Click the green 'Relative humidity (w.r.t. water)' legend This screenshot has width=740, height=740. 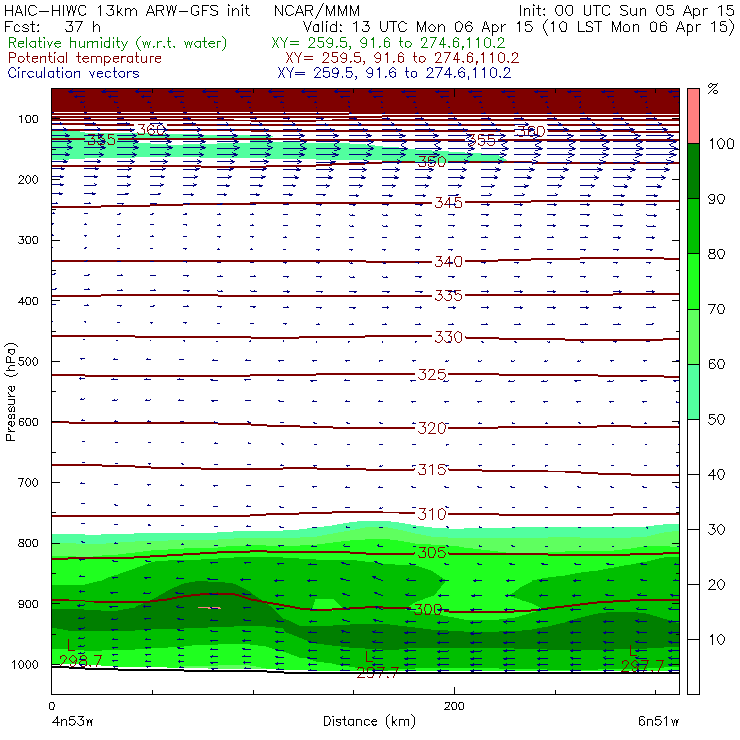click(x=118, y=43)
